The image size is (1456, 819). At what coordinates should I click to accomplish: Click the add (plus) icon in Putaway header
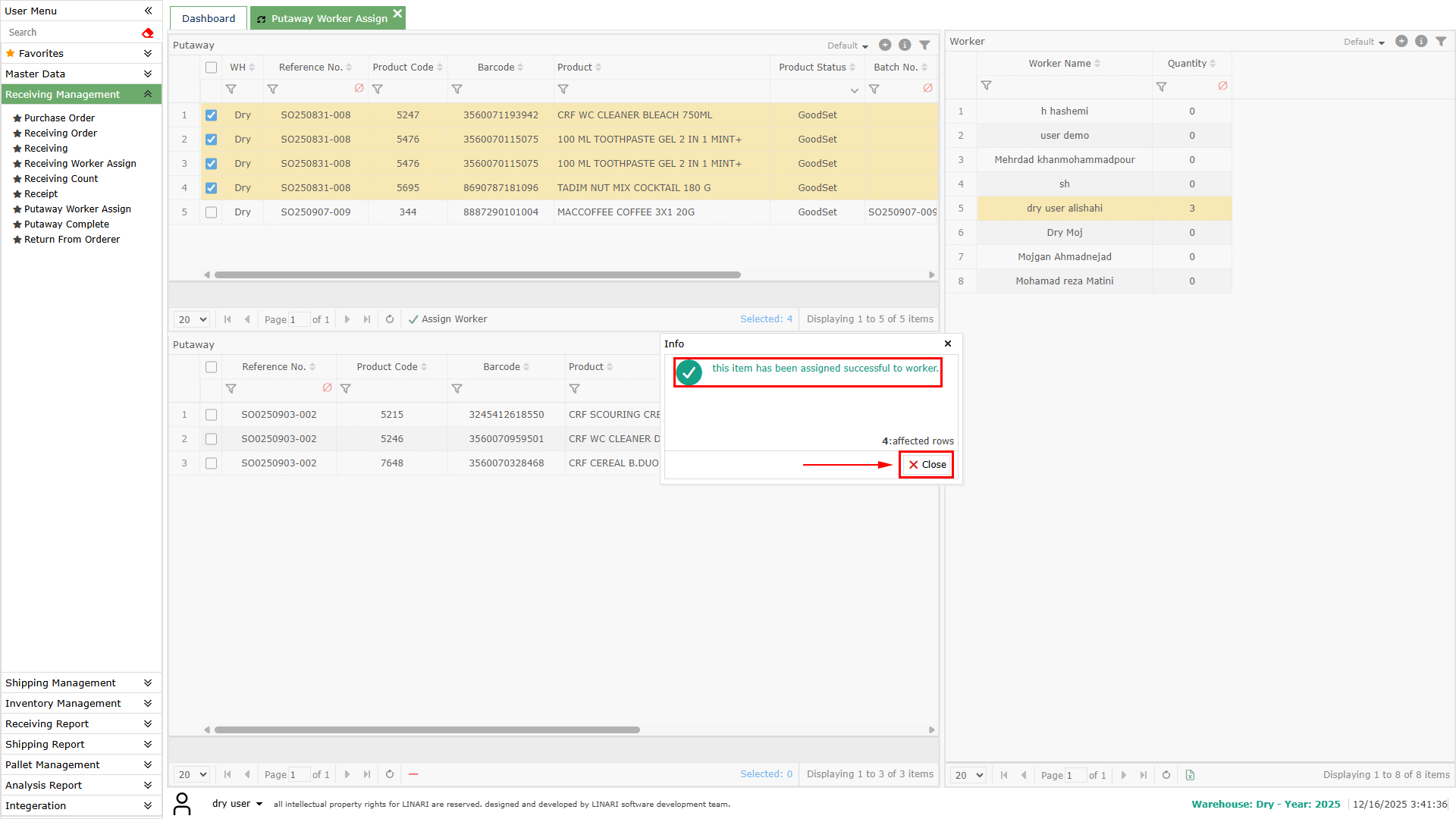coord(884,45)
